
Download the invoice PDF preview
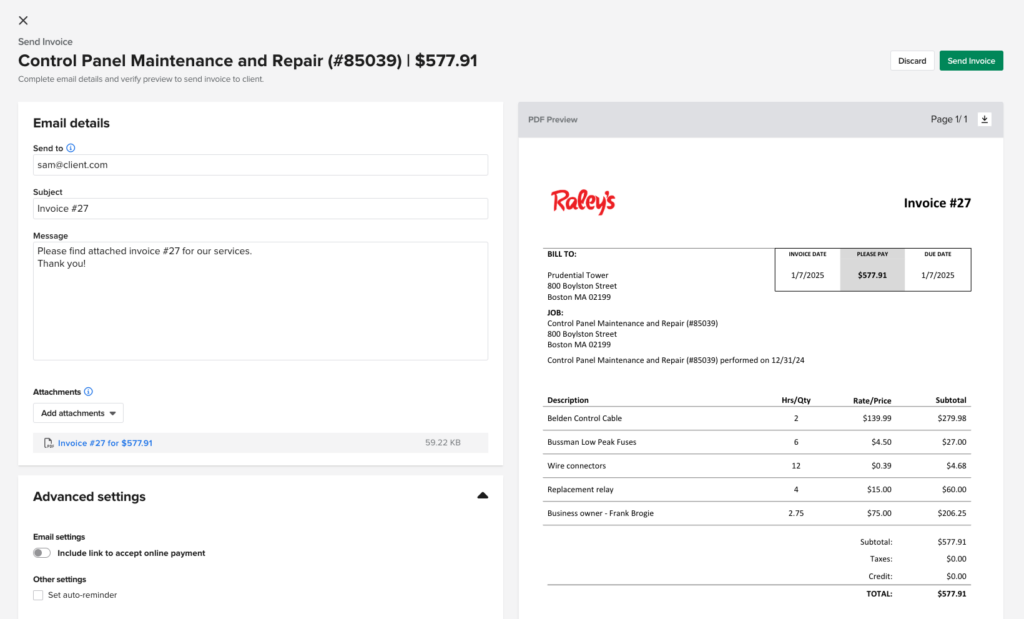pyautogui.click(x=985, y=118)
